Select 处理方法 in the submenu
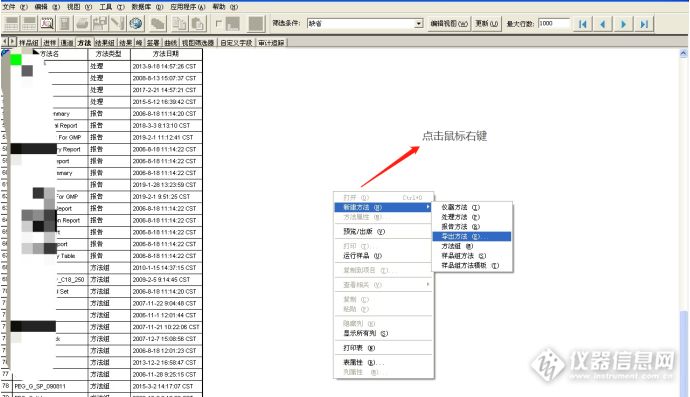 pos(473,217)
